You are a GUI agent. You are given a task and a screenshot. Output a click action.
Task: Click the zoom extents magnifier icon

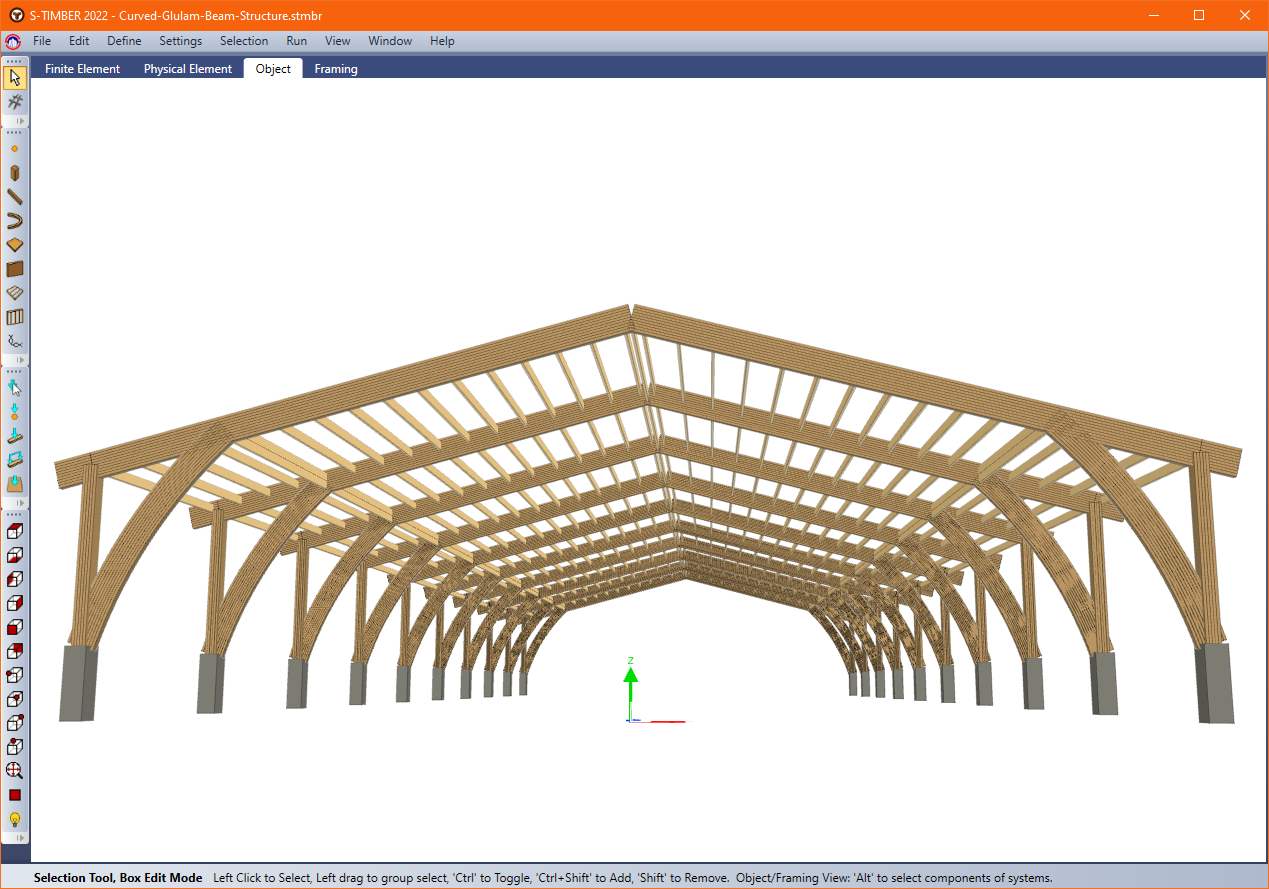tap(15, 770)
